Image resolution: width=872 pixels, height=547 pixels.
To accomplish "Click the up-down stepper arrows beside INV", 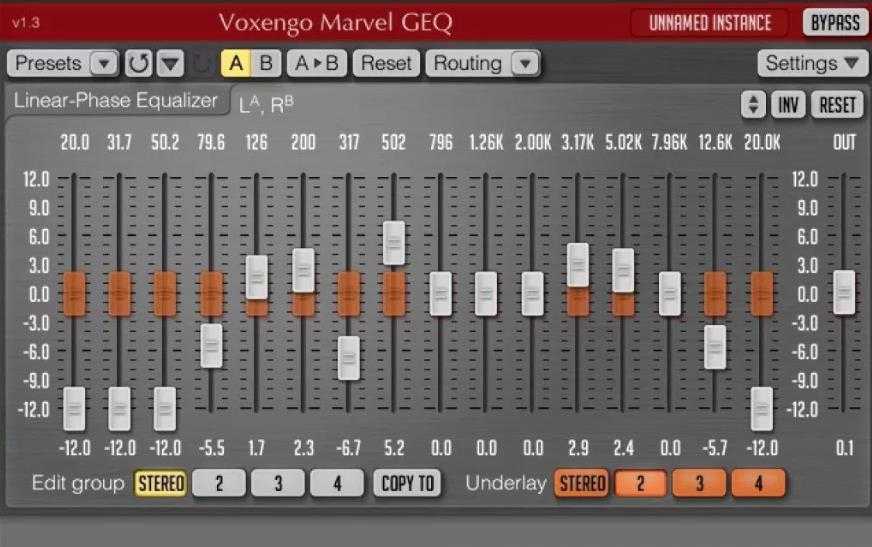I will pyautogui.click(x=752, y=104).
